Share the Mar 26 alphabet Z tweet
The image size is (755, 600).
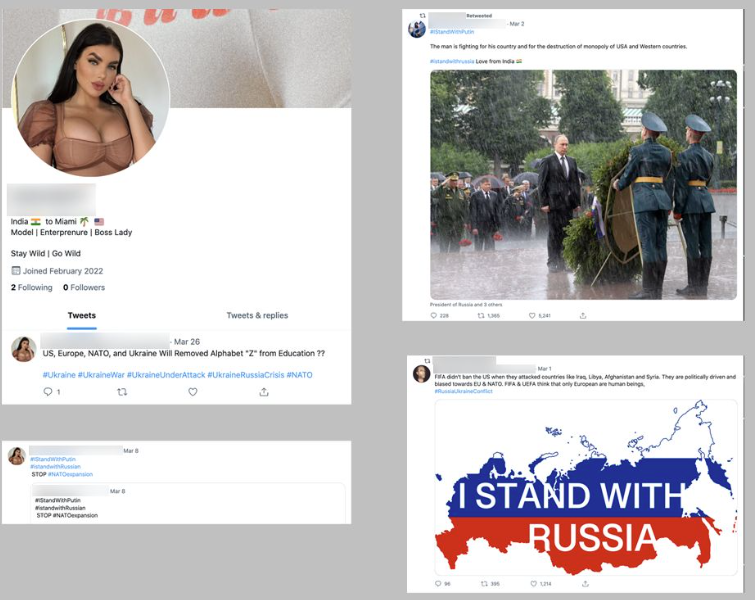click(264, 392)
